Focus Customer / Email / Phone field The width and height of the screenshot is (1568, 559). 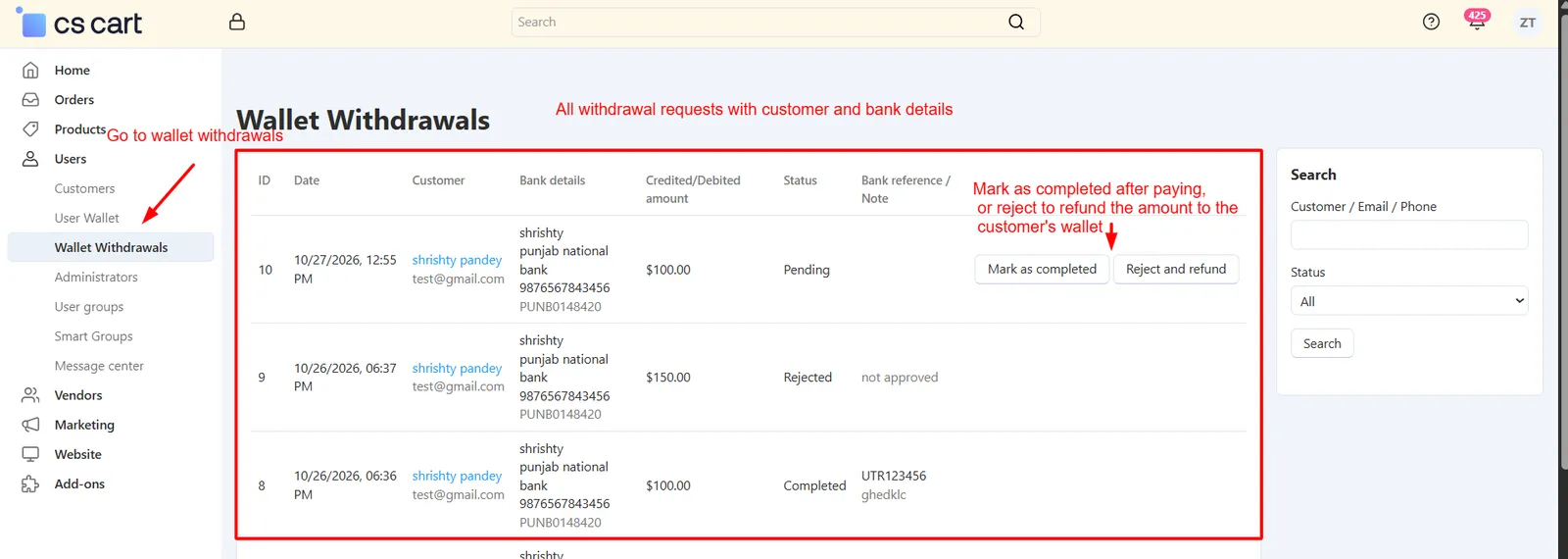[x=1409, y=234]
